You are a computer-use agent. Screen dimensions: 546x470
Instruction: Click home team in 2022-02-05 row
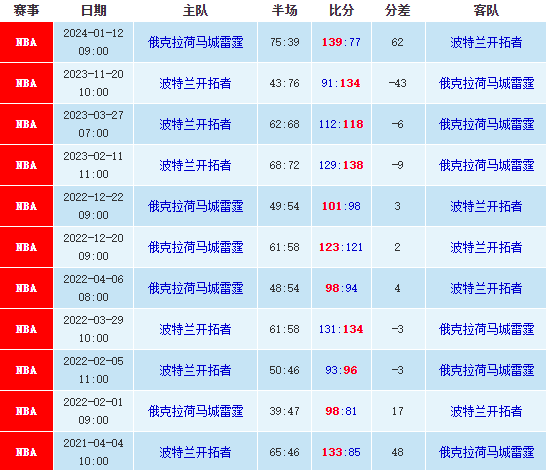195,370
